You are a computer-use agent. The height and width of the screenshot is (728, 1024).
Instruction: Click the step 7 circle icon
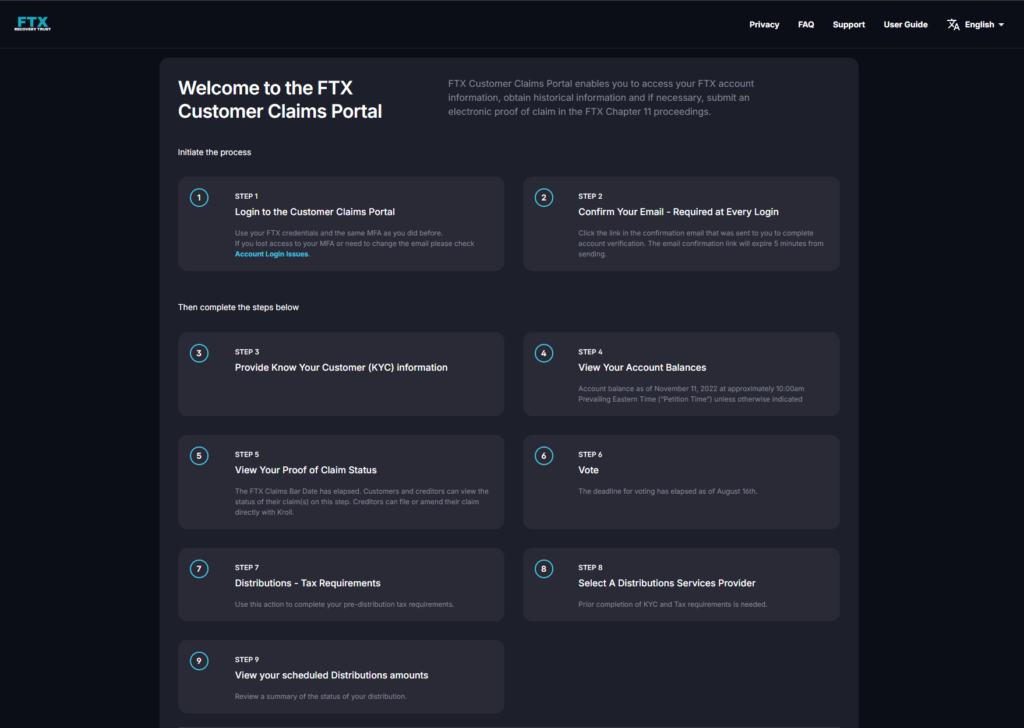point(199,569)
